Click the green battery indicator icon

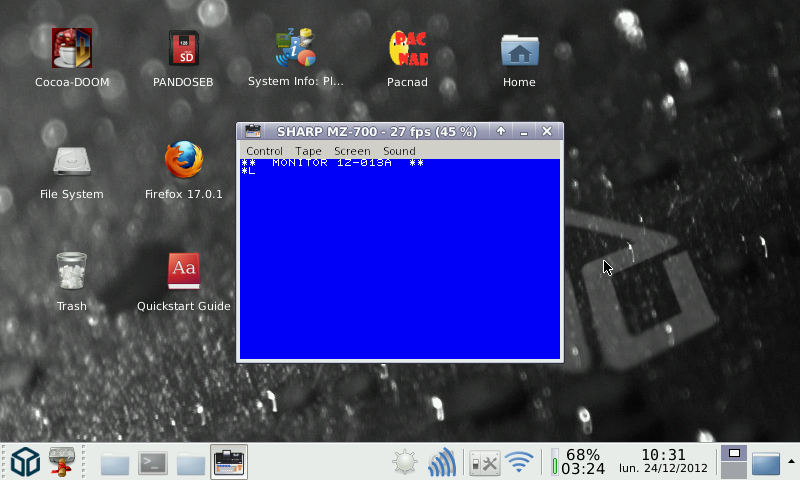coord(555,462)
